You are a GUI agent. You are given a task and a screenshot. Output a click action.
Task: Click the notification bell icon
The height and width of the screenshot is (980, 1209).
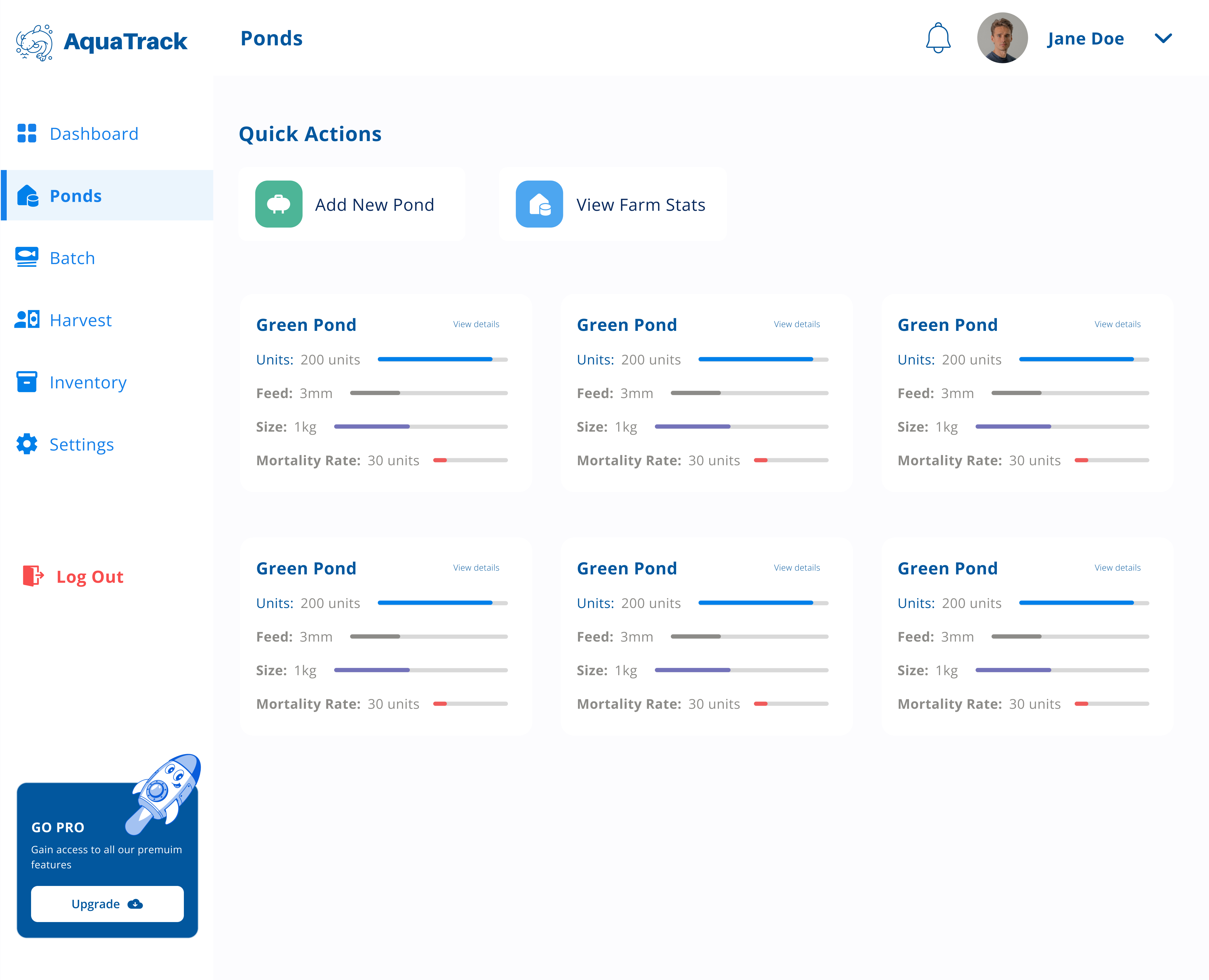click(938, 38)
